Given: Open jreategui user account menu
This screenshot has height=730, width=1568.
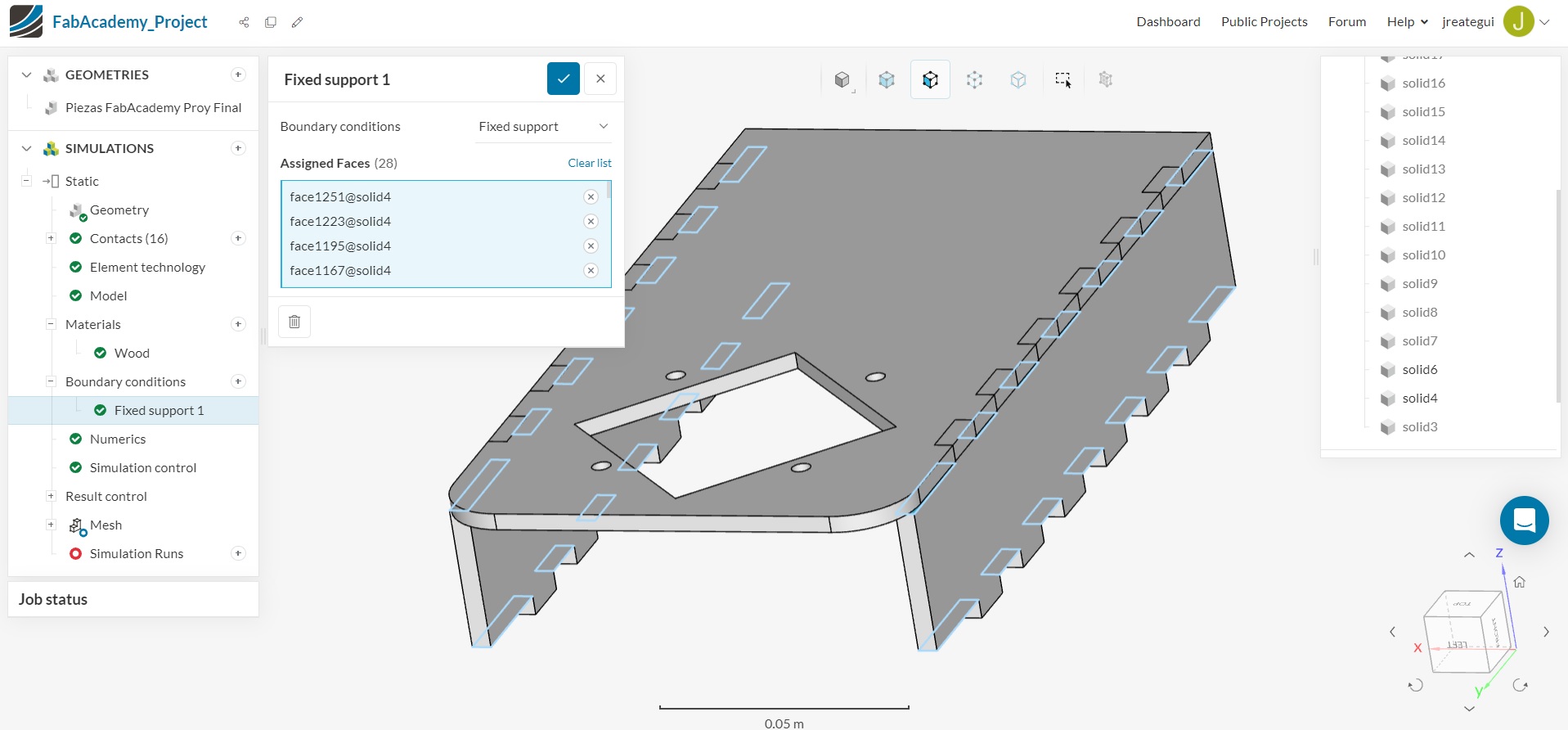Looking at the screenshot, I should (x=1495, y=22).
